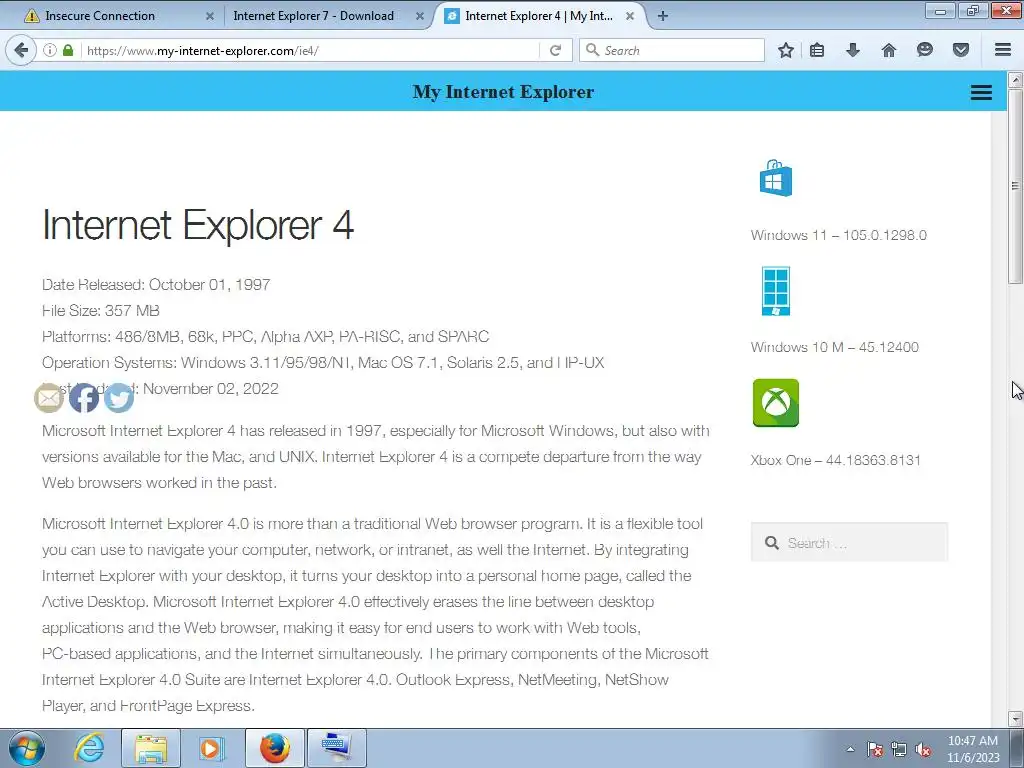
Task: Show hidden tray icons arrow
Action: [x=850, y=750]
